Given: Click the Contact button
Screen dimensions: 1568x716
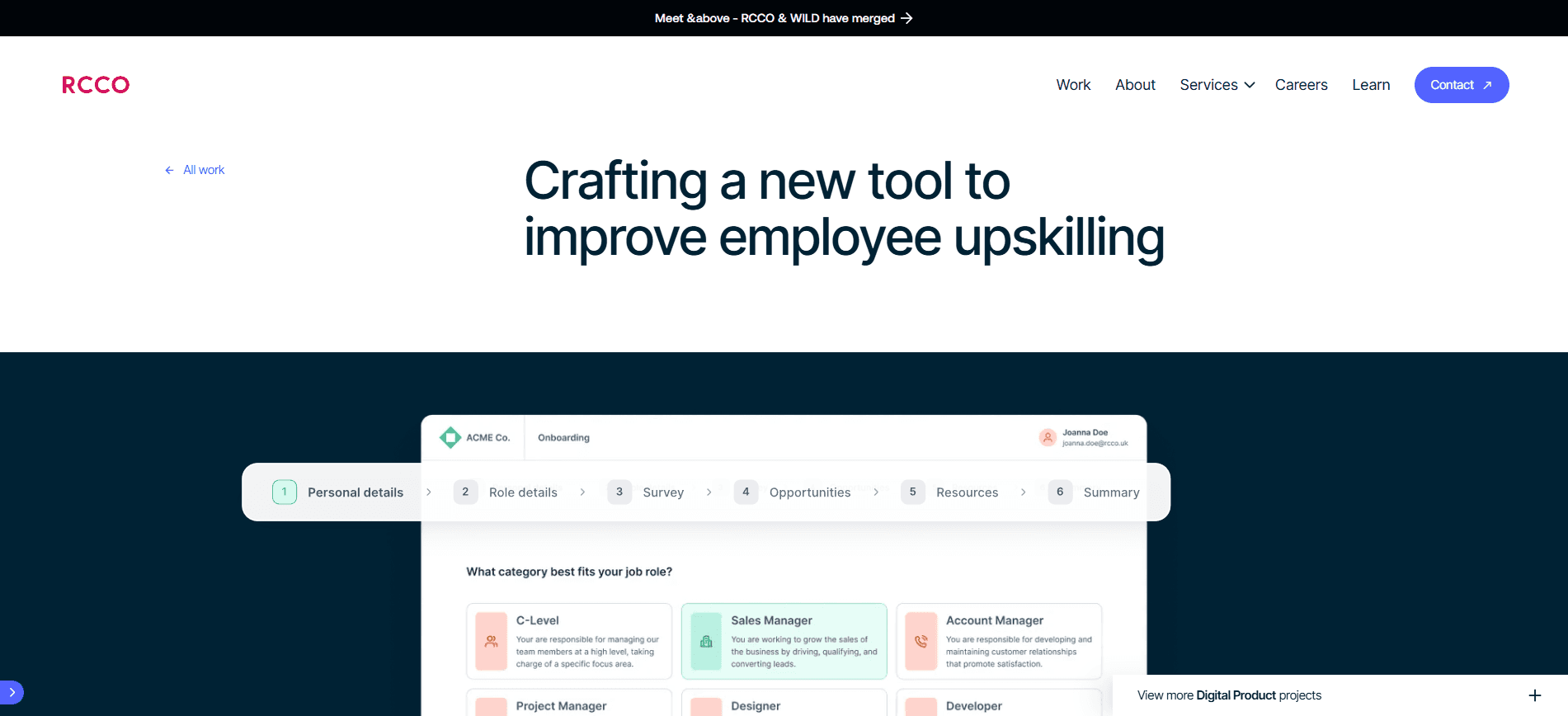Looking at the screenshot, I should pos(1462,85).
